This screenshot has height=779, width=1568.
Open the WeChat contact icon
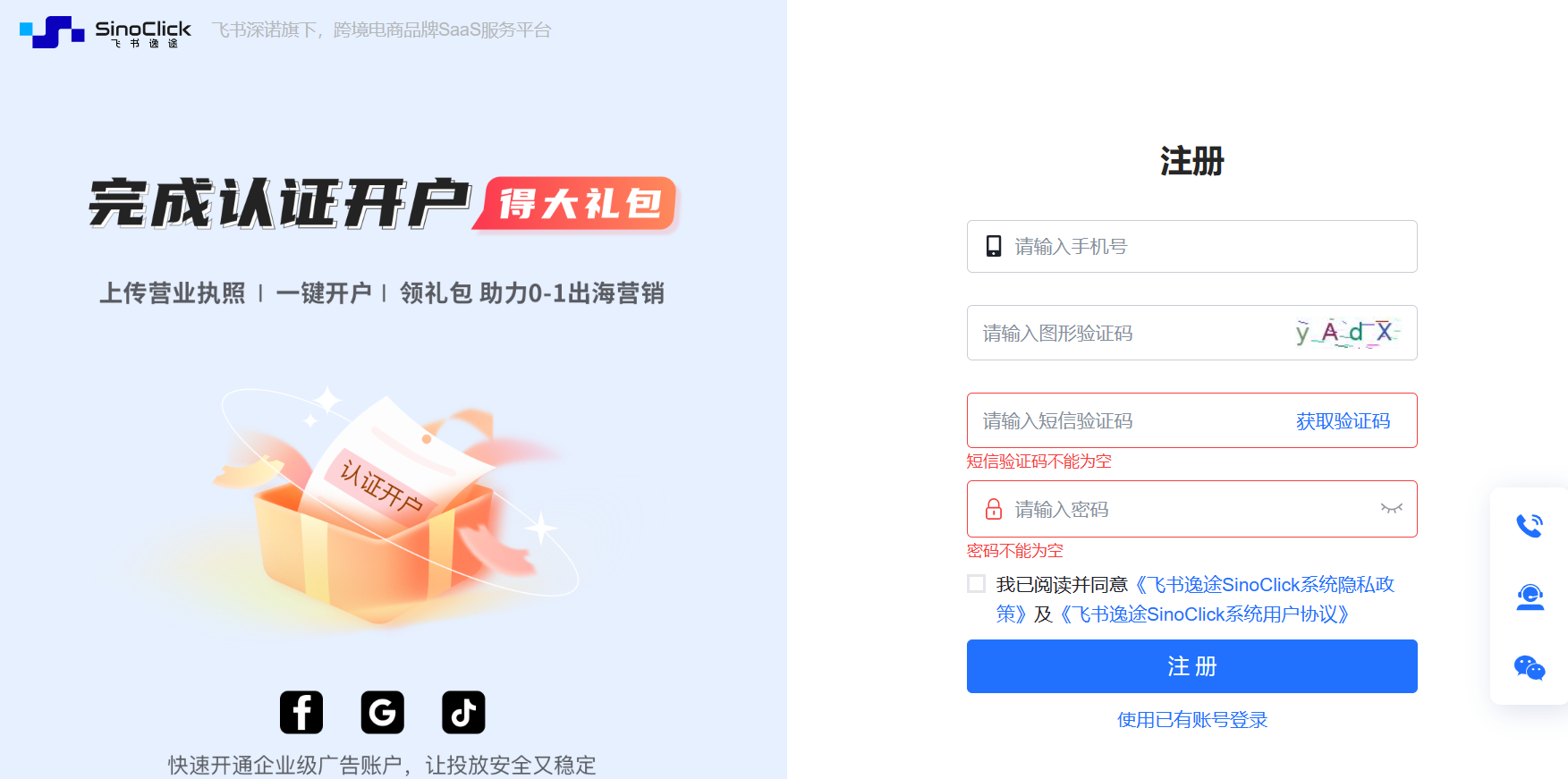point(1530,668)
